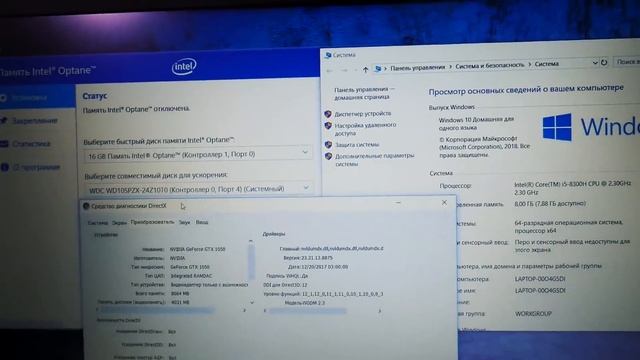Switch to Звук tab in DirectX tool
This screenshot has width=640, height=360.
coord(184,222)
